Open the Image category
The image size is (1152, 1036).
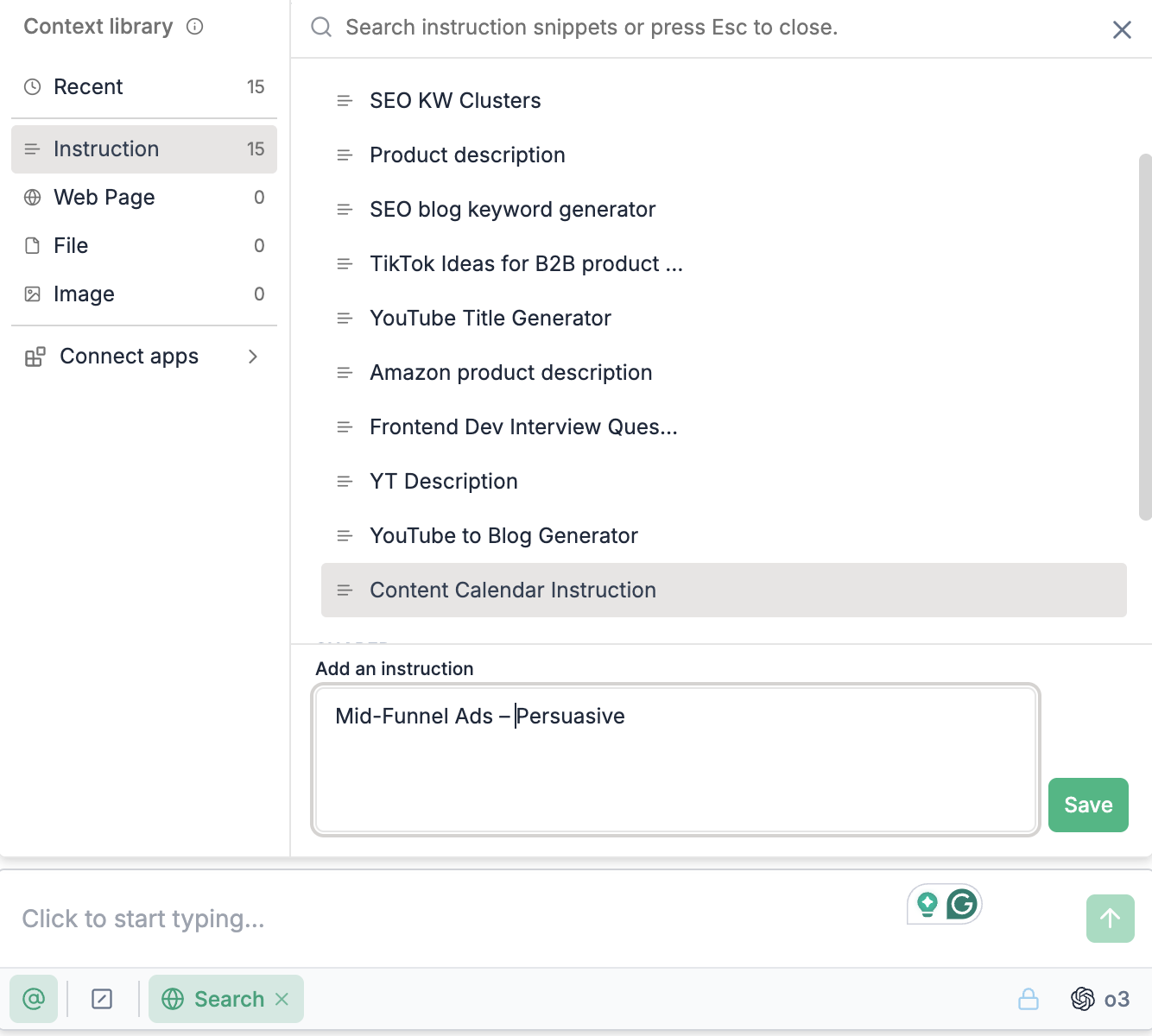tap(144, 294)
